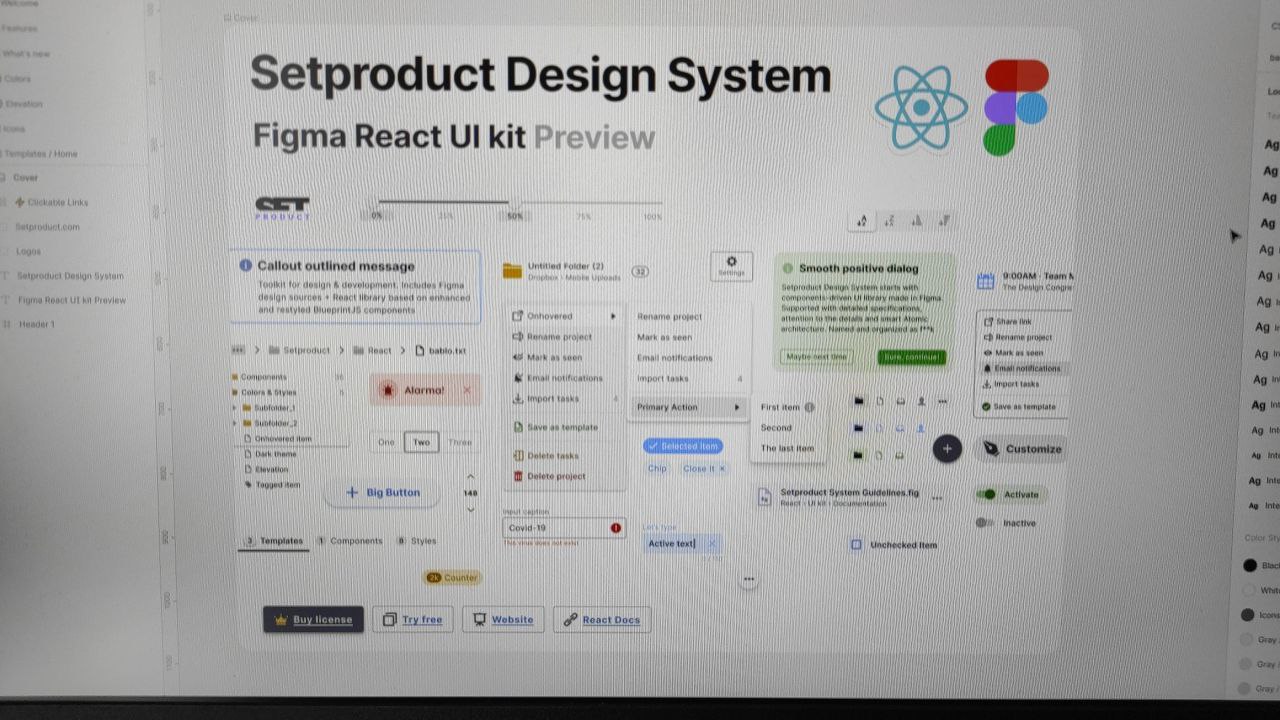Toggle the Inactive switch
Image resolution: width=1280 pixels, height=720 pixels.
click(x=985, y=522)
